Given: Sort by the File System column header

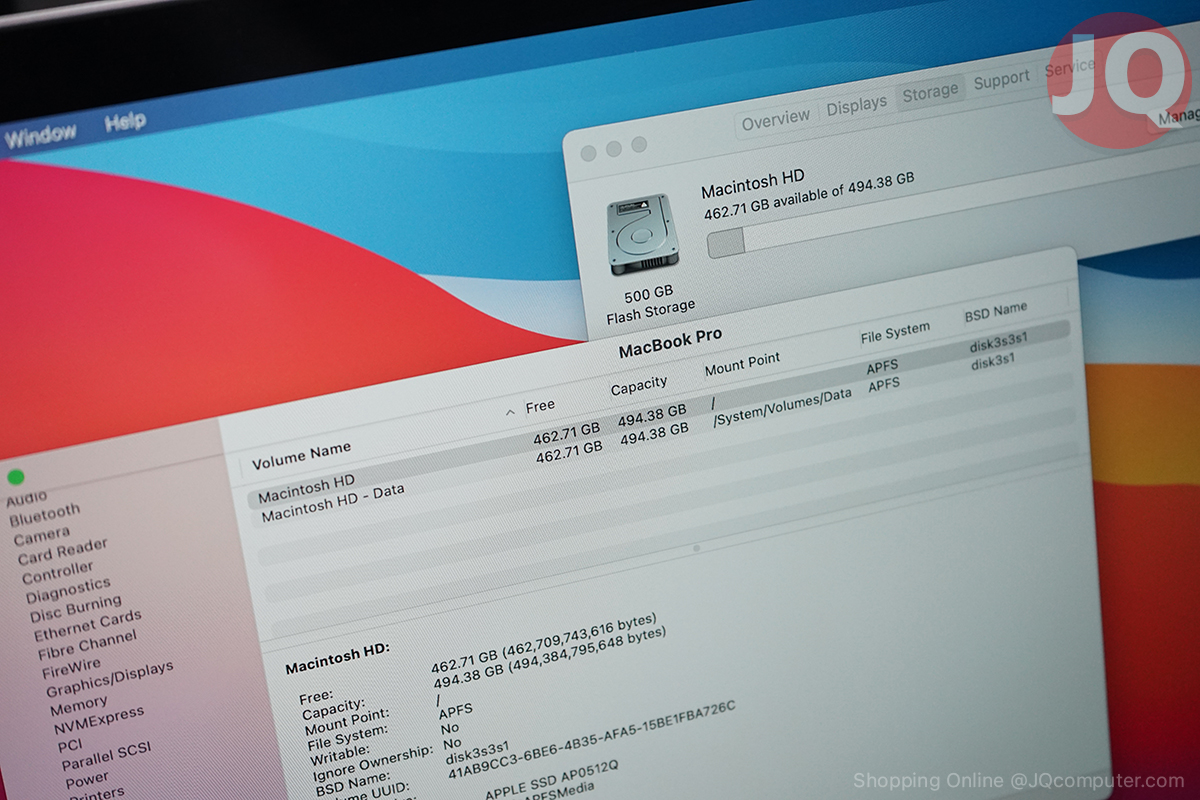Looking at the screenshot, I should coord(895,332).
